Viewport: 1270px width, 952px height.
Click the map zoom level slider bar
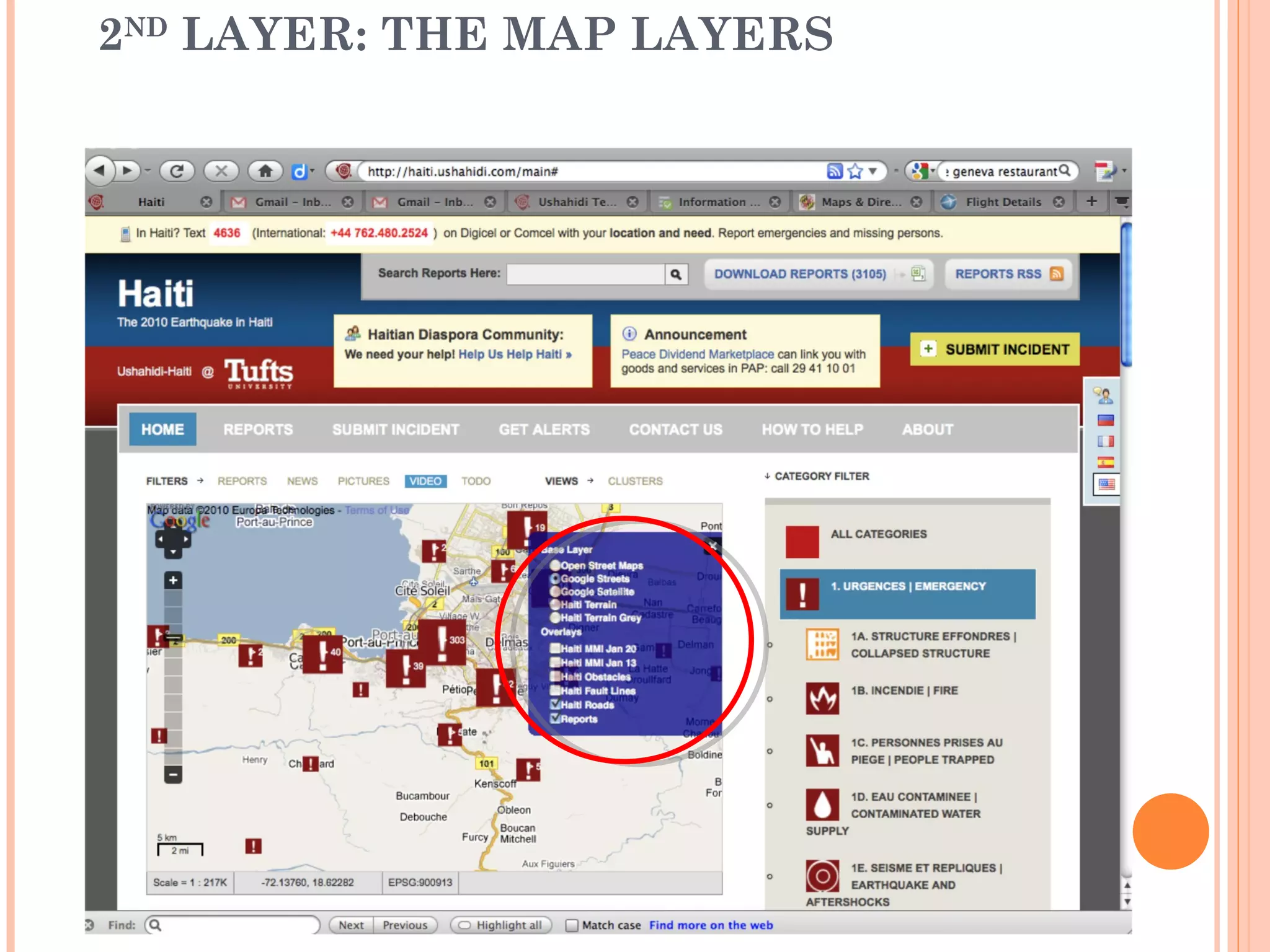pyautogui.click(x=173, y=677)
